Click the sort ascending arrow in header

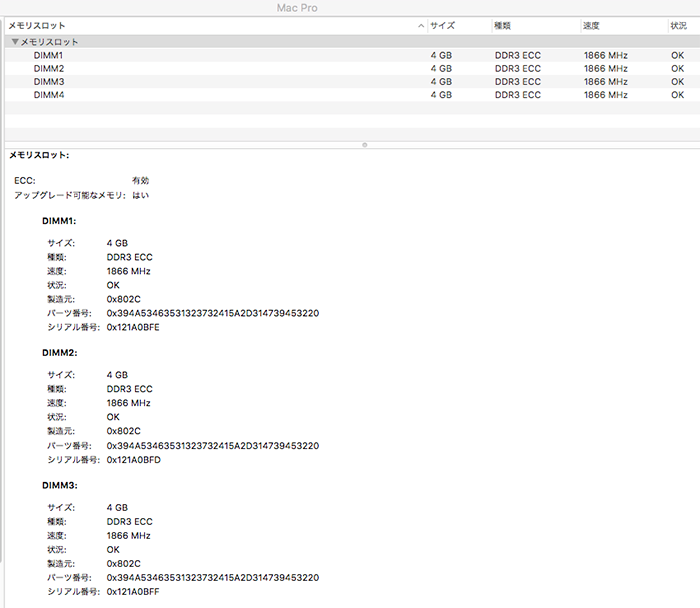(x=421, y=26)
